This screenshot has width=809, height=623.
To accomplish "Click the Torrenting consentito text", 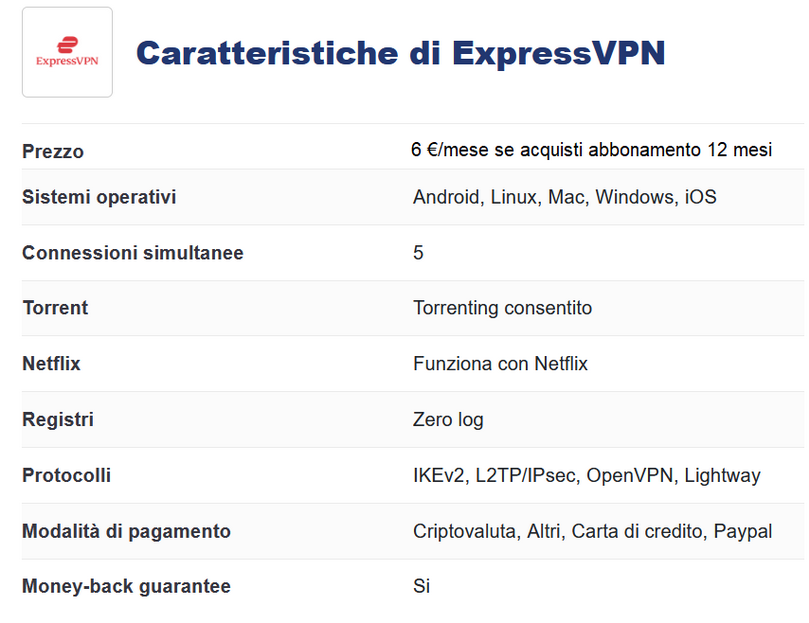I will pos(503,308).
